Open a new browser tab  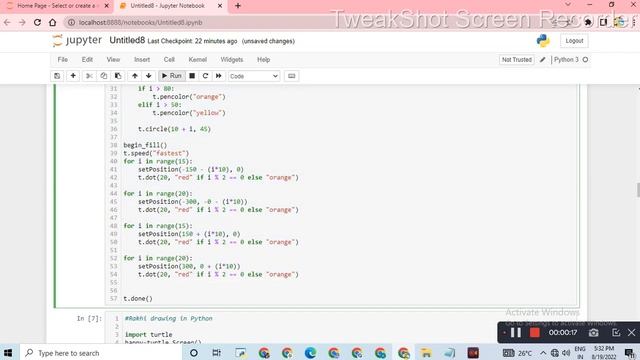coord(238,6)
